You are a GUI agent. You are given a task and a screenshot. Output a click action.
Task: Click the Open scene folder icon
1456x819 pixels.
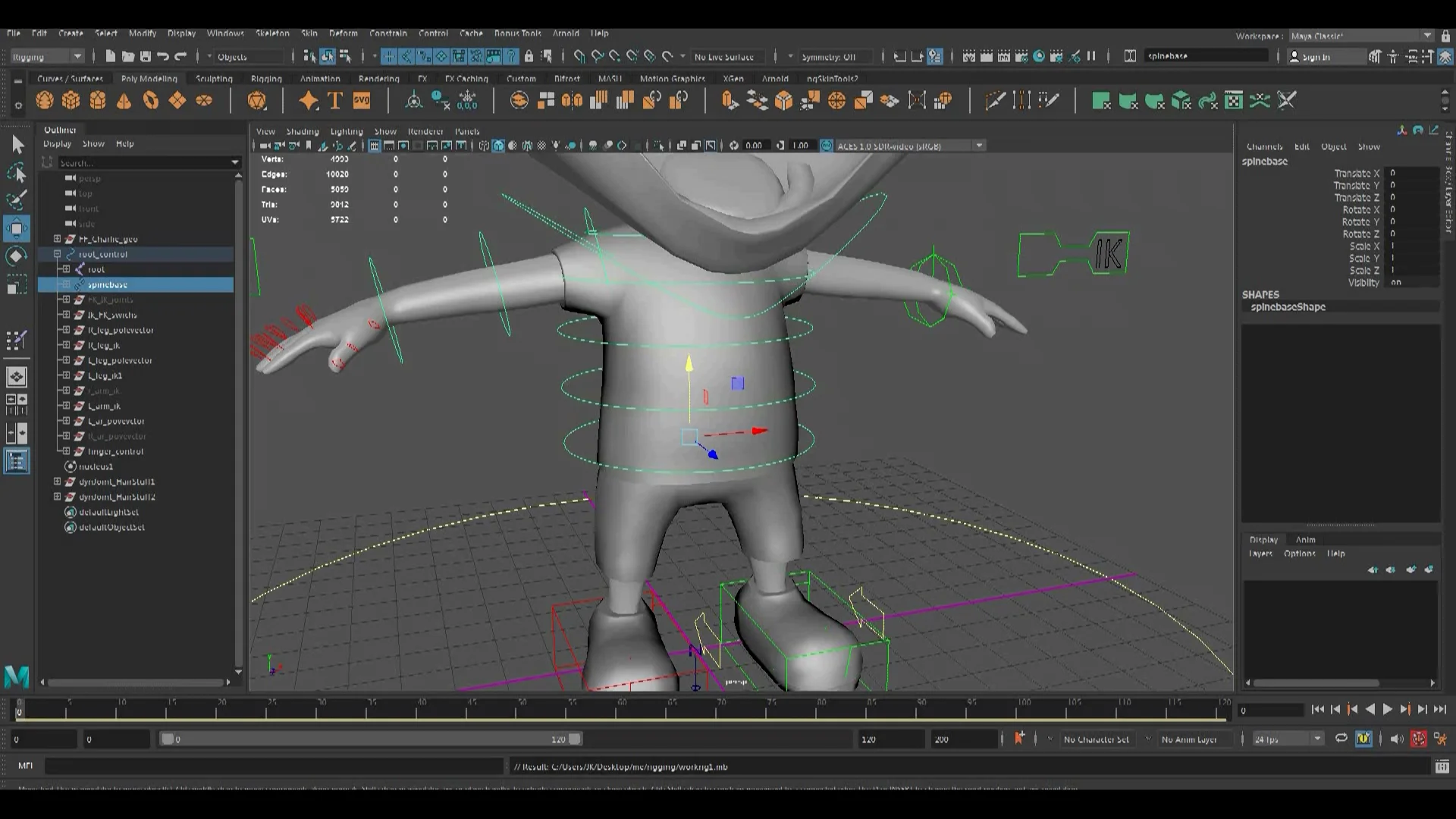(x=128, y=56)
